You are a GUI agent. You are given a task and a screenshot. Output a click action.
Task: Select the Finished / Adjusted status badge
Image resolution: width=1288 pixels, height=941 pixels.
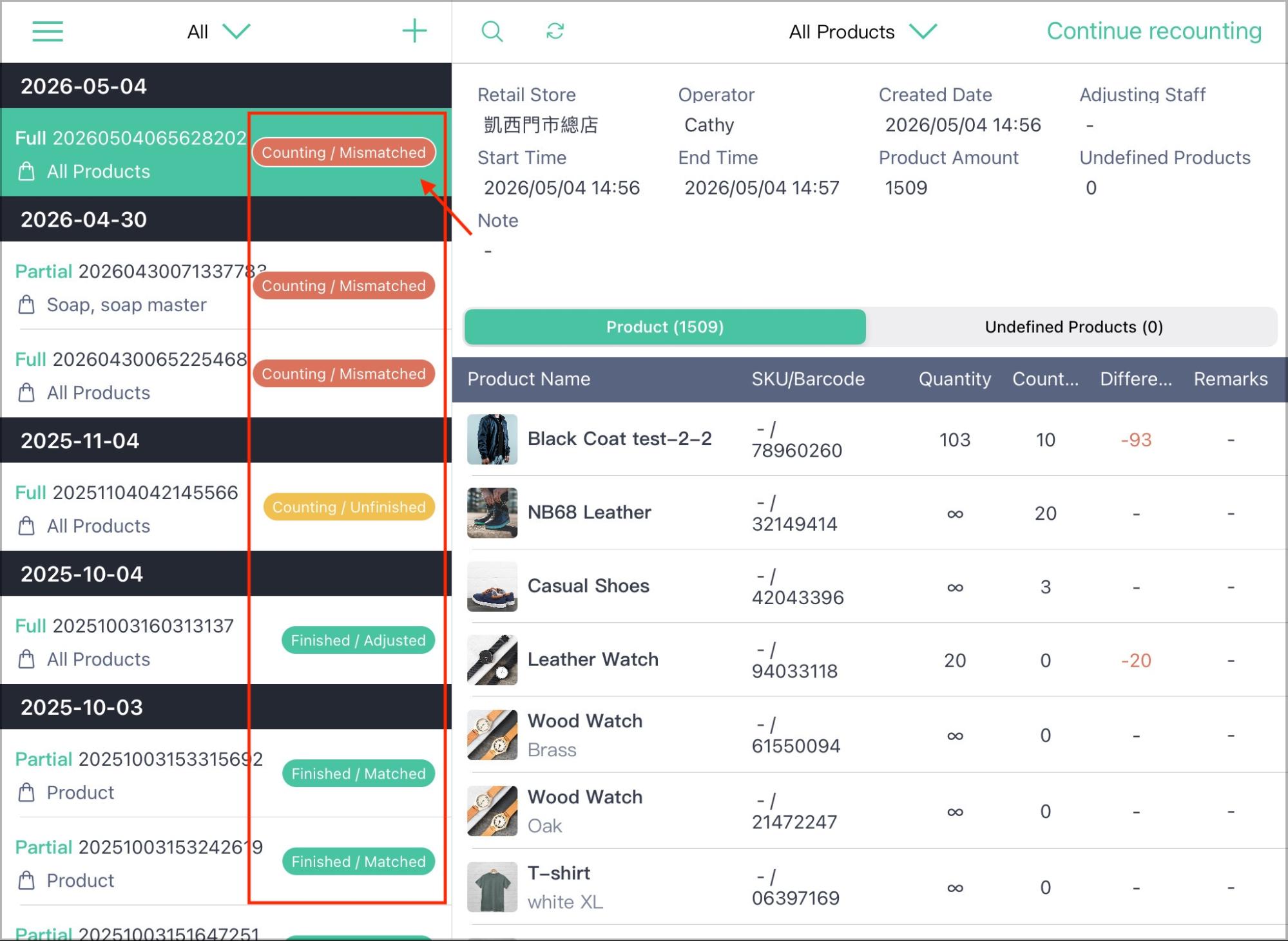pos(358,640)
